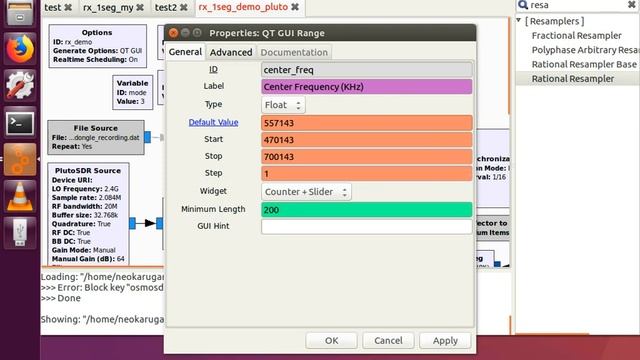Image resolution: width=640 pixels, height=360 pixels.
Task: Switch to the test2 tab
Action: click(x=166, y=7)
